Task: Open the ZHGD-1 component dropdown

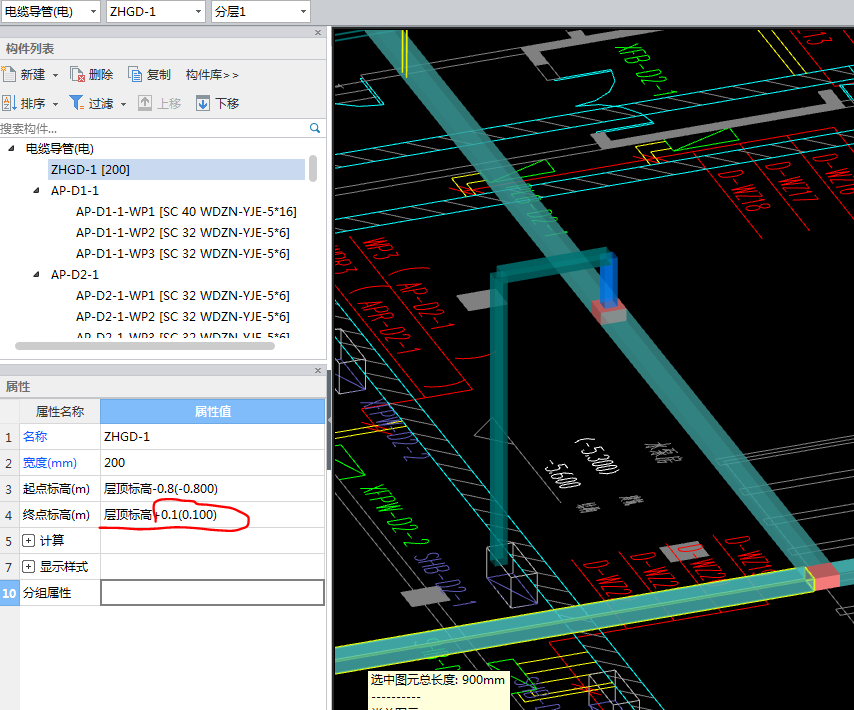Action: tap(198, 11)
